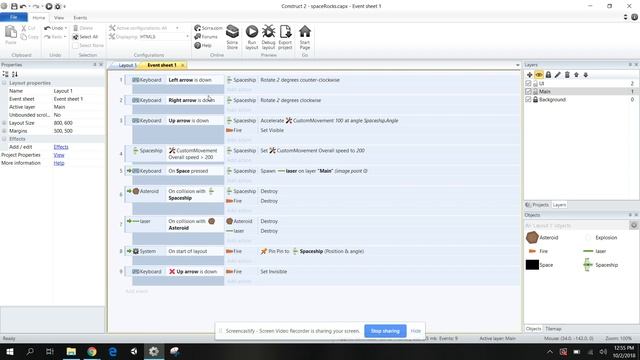Open the tab list dropdown arrow

point(518,65)
